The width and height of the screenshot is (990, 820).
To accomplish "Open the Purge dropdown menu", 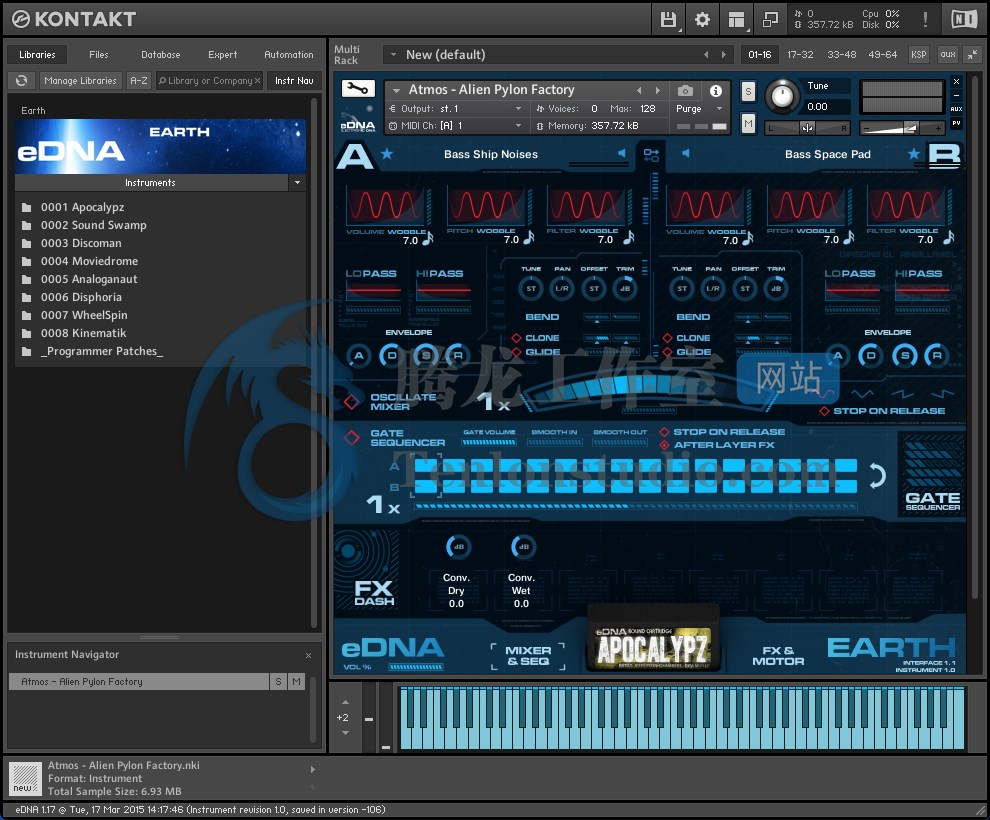I will click(719, 109).
